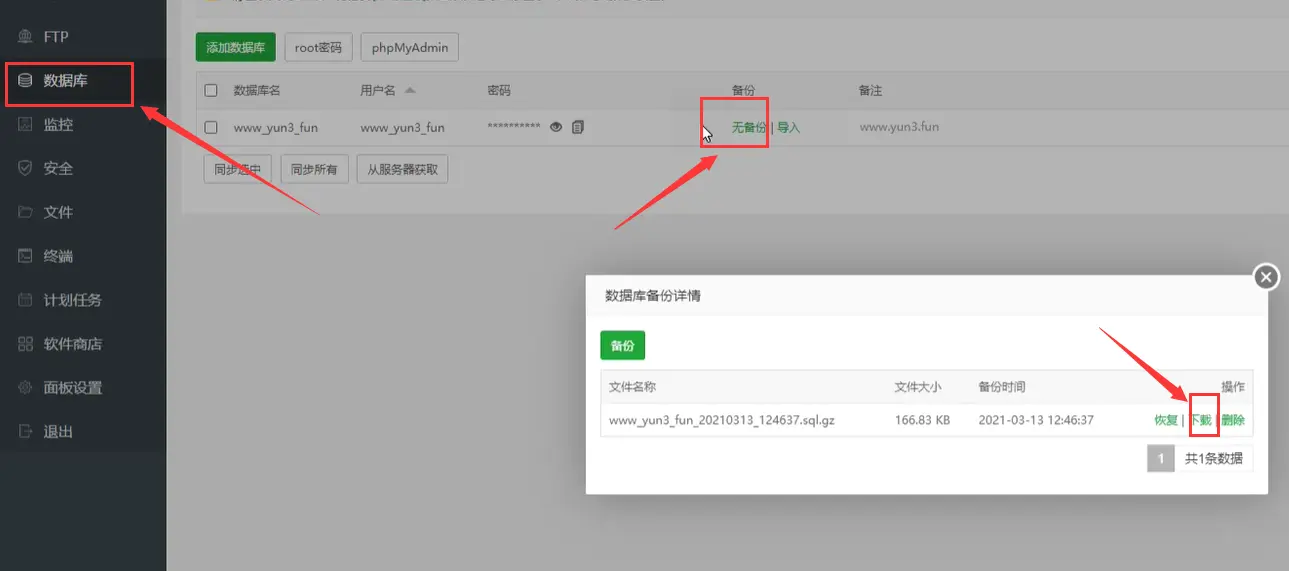Image resolution: width=1289 pixels, height=571 pixels.
Task: Click the 导入 link
Action: [788, 127]
